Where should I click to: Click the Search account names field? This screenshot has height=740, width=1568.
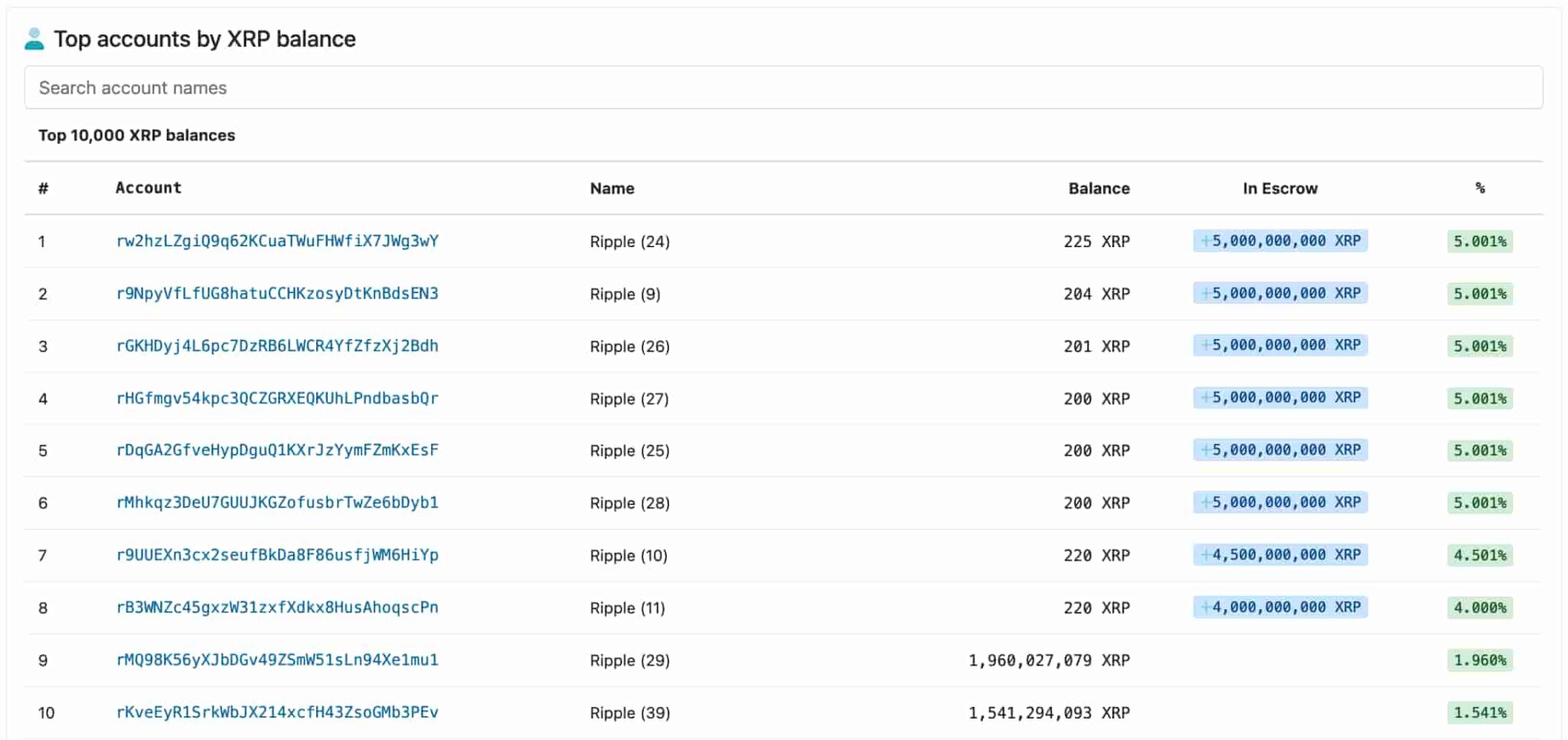pos(784,87)
